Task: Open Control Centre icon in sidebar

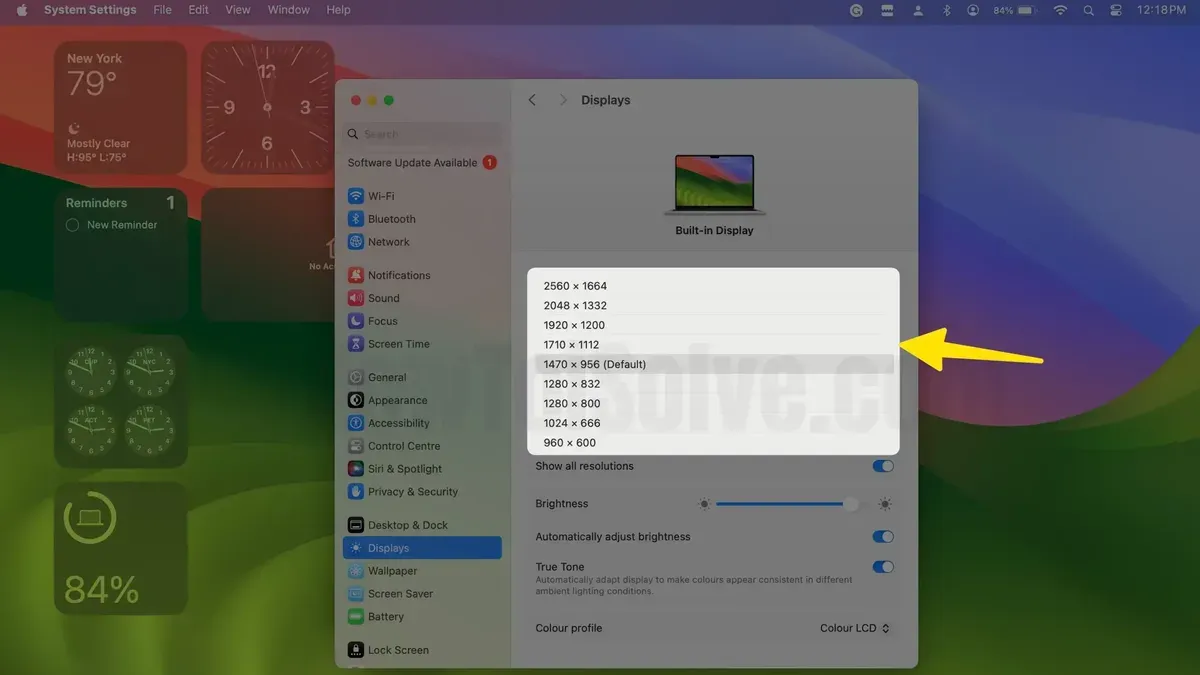Action: [355, 446]
